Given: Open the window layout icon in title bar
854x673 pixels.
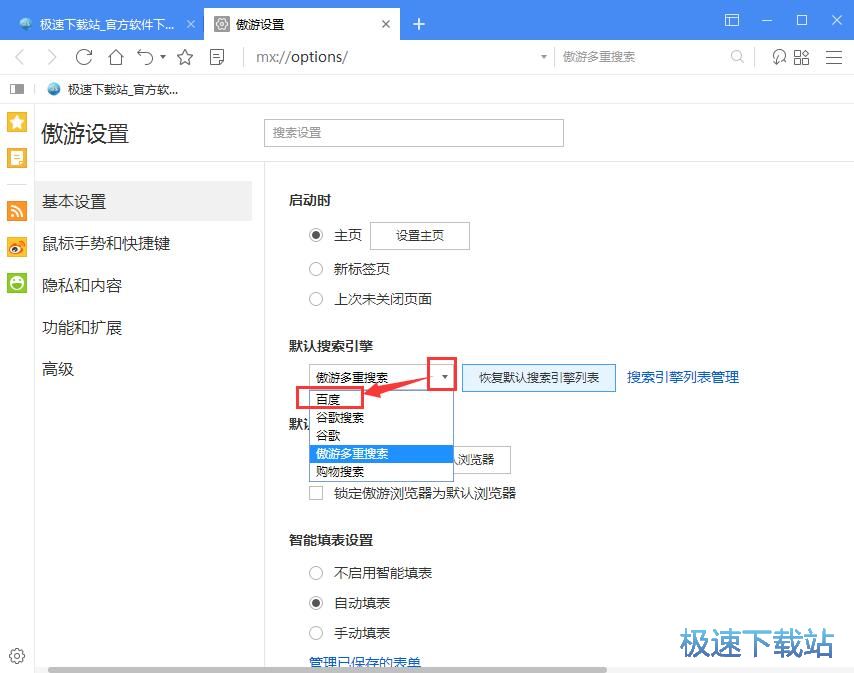Looking at the screenshot, I should 732,20.
